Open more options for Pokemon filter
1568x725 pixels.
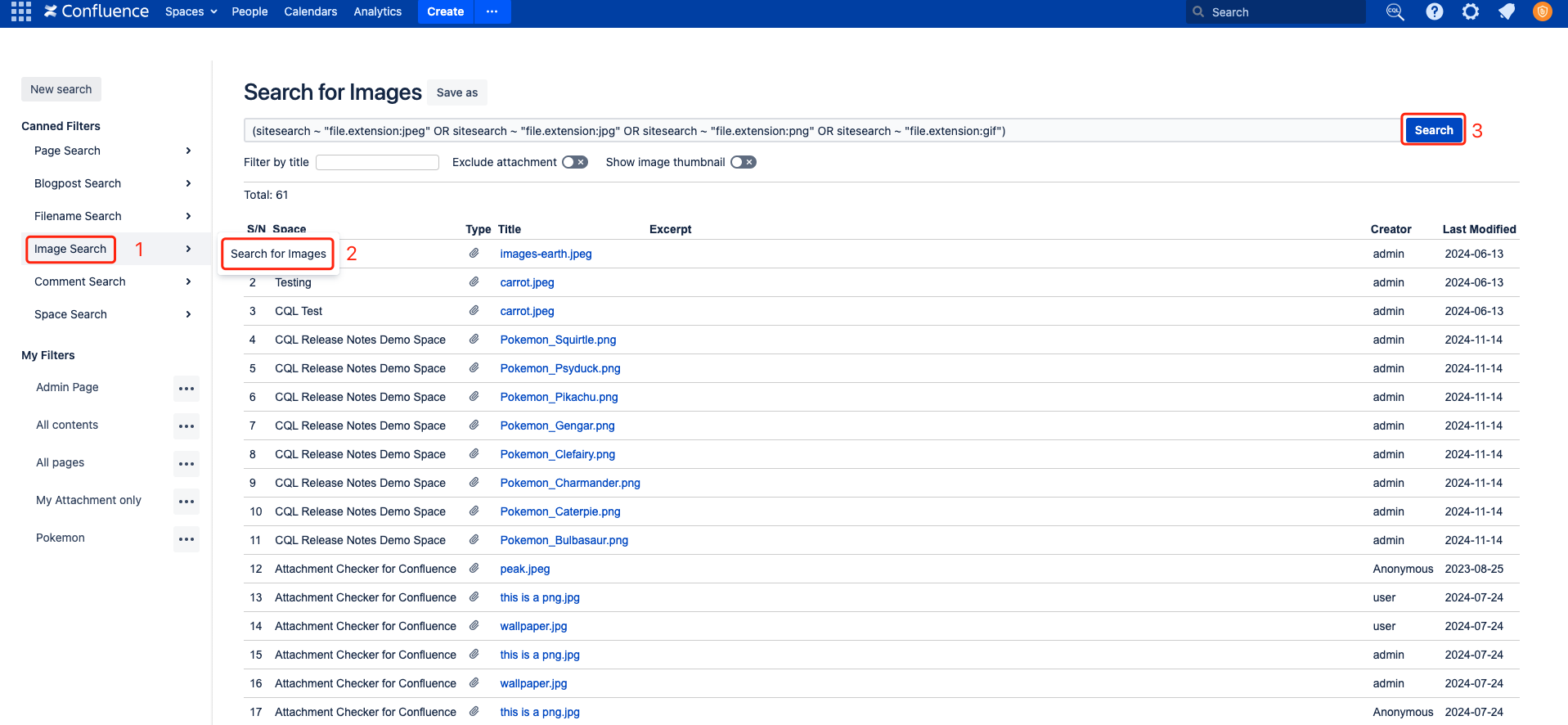click(186, 539)
